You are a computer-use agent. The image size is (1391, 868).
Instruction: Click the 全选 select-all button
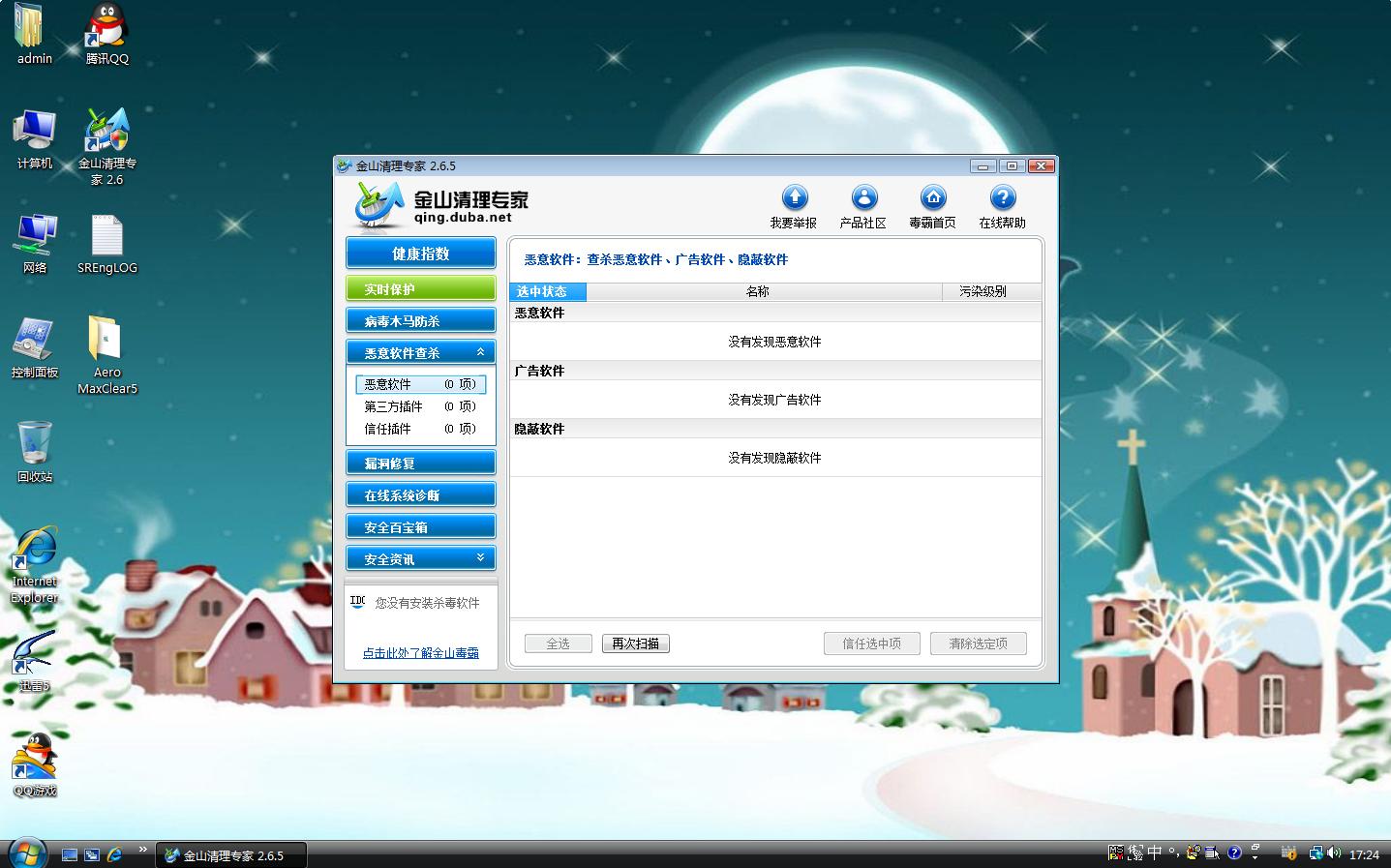tap(559, 644)
